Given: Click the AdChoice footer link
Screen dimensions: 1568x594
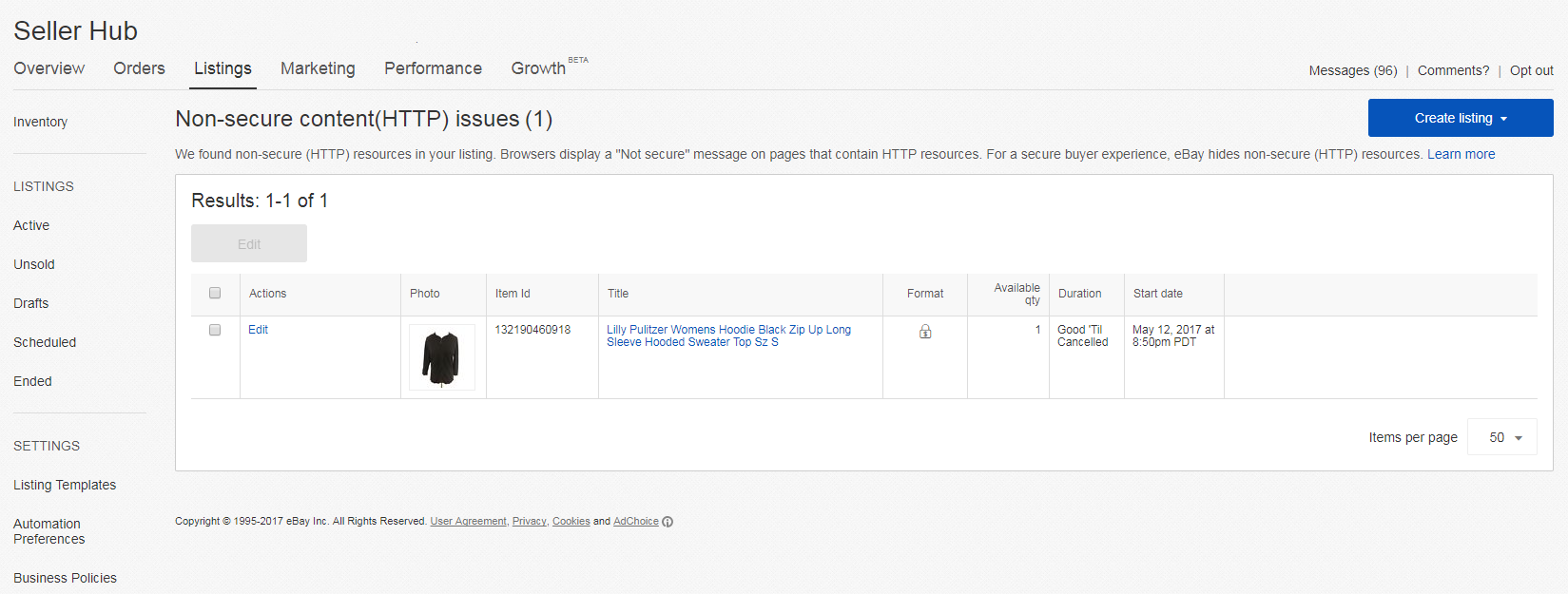Looking at the screenshot, I should [x=635, y=521].
